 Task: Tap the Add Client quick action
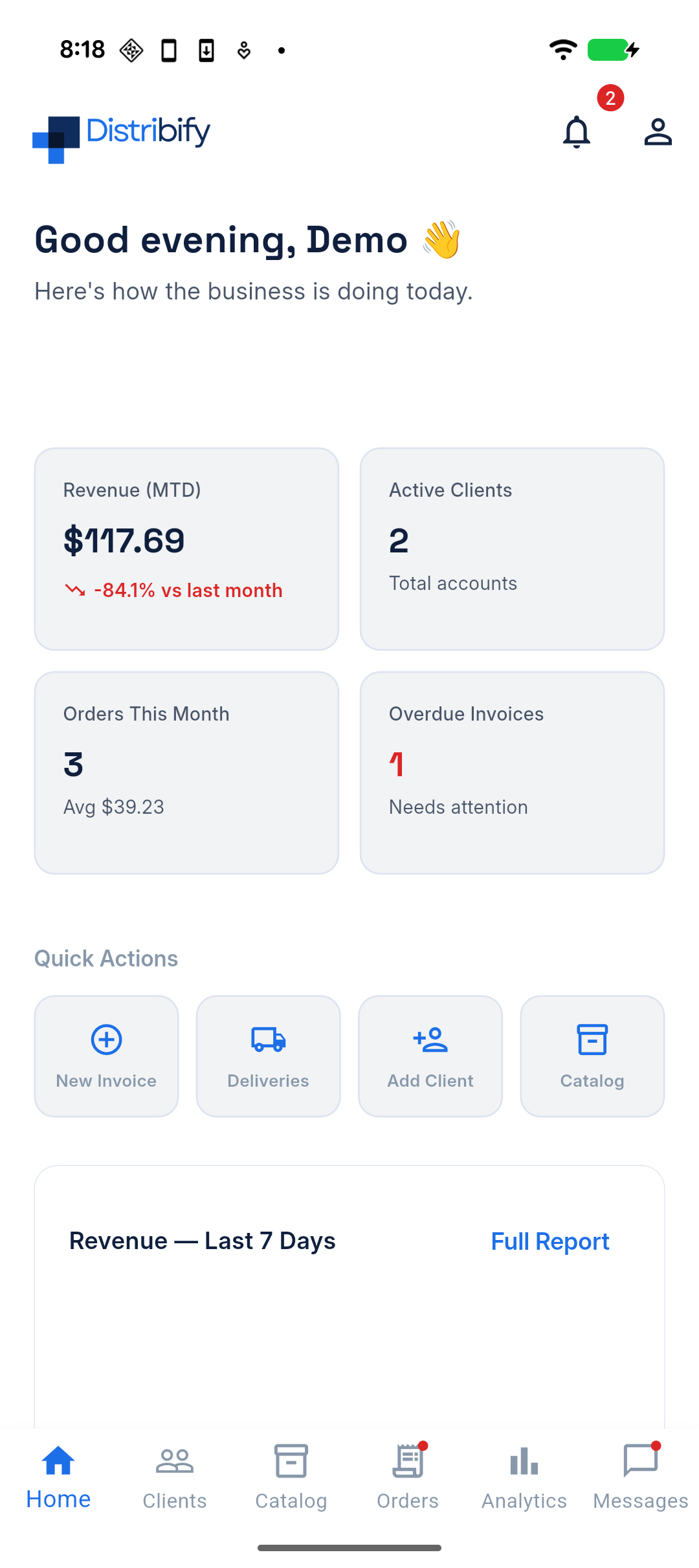430,1056
